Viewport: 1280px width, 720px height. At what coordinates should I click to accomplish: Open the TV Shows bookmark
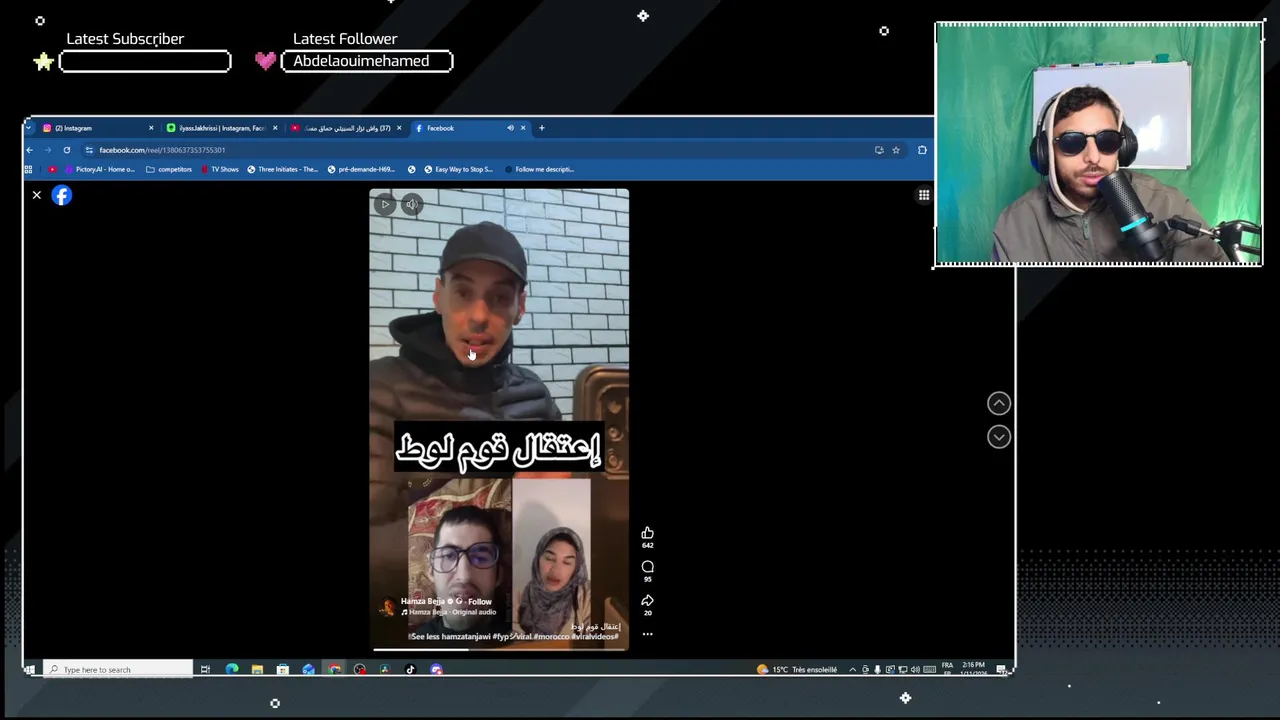point(220,169)
